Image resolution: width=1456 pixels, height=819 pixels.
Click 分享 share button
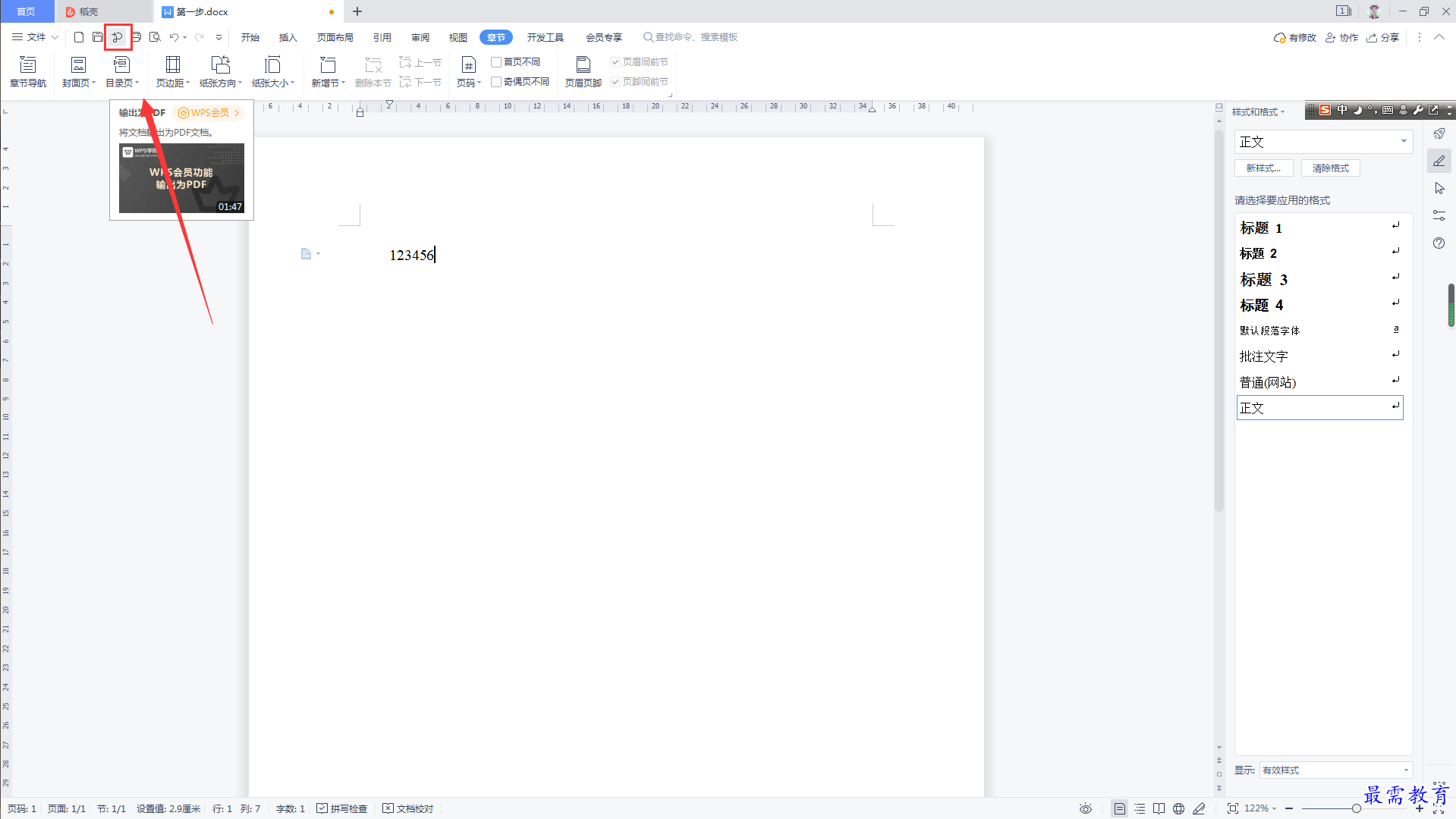[x=1383, y=37]
